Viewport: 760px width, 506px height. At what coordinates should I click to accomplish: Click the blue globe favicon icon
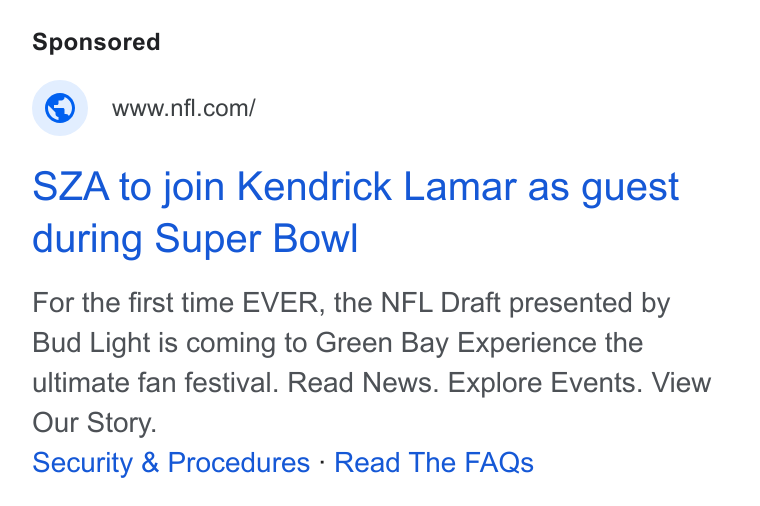pyautogui.click(x=60, y=108)
